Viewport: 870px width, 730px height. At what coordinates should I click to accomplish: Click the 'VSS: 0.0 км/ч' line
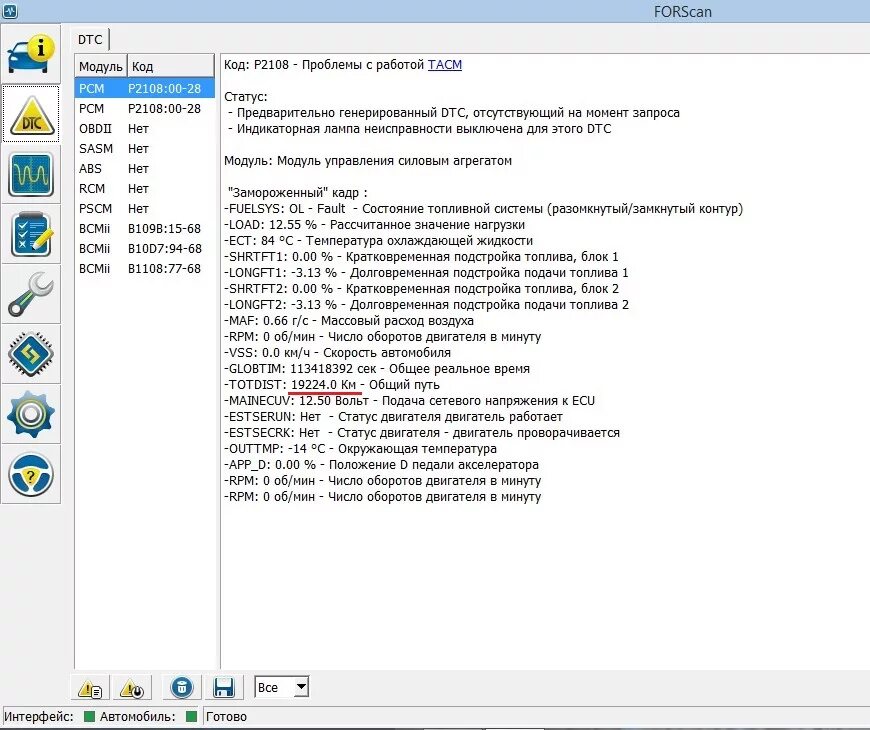[337, 352]
